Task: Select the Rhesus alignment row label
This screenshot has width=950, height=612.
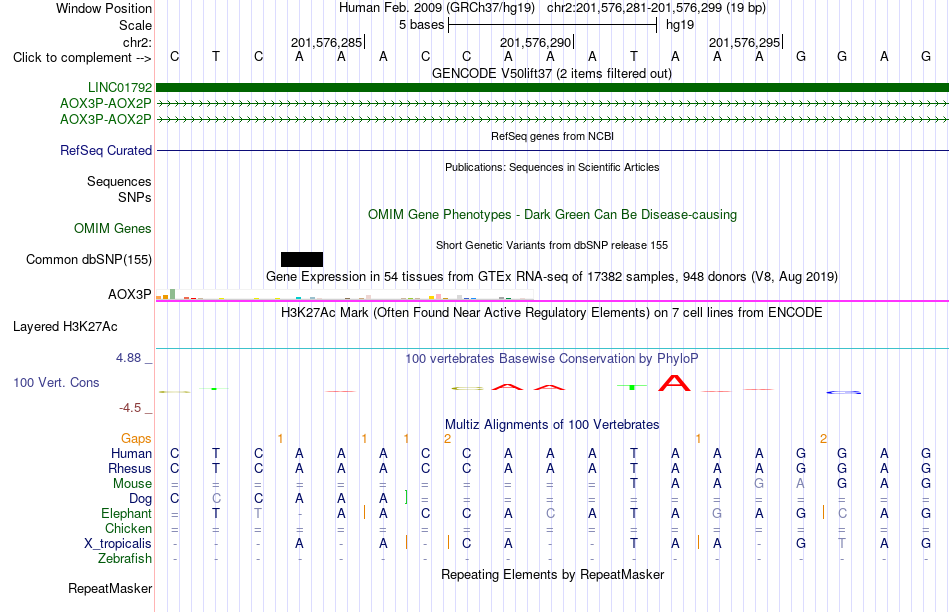Action: (x=130, y=468)
